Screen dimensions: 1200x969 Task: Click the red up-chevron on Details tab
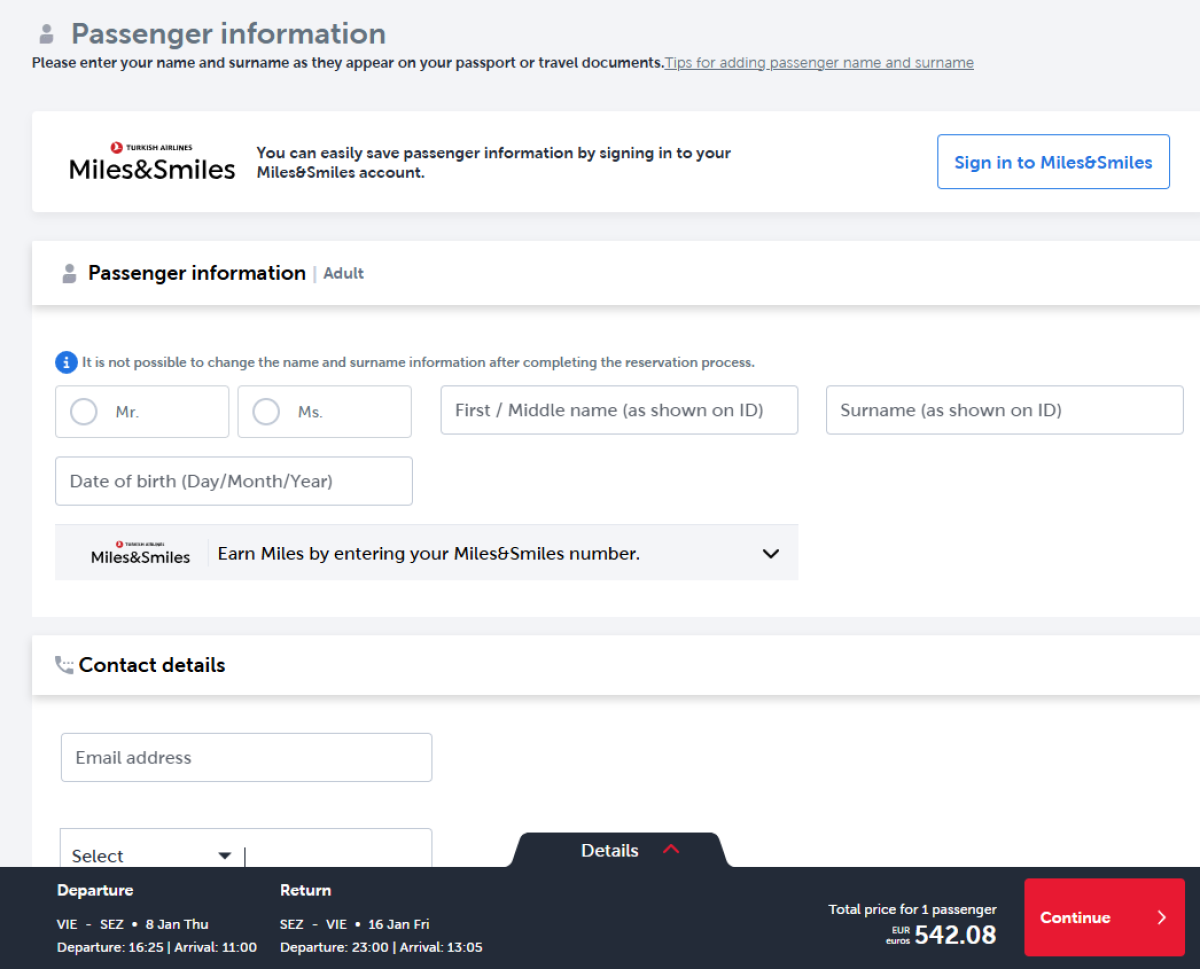coord(671,850)
